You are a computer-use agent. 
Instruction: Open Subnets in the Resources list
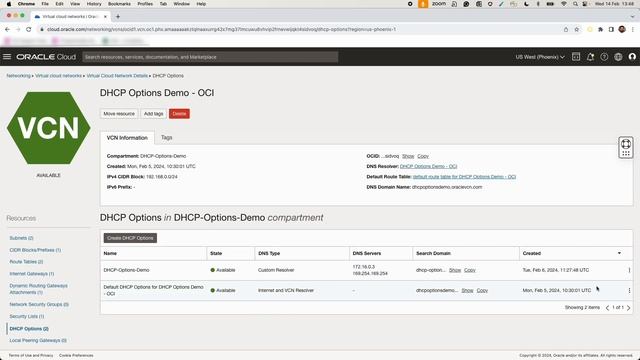[x=21, y=238]
